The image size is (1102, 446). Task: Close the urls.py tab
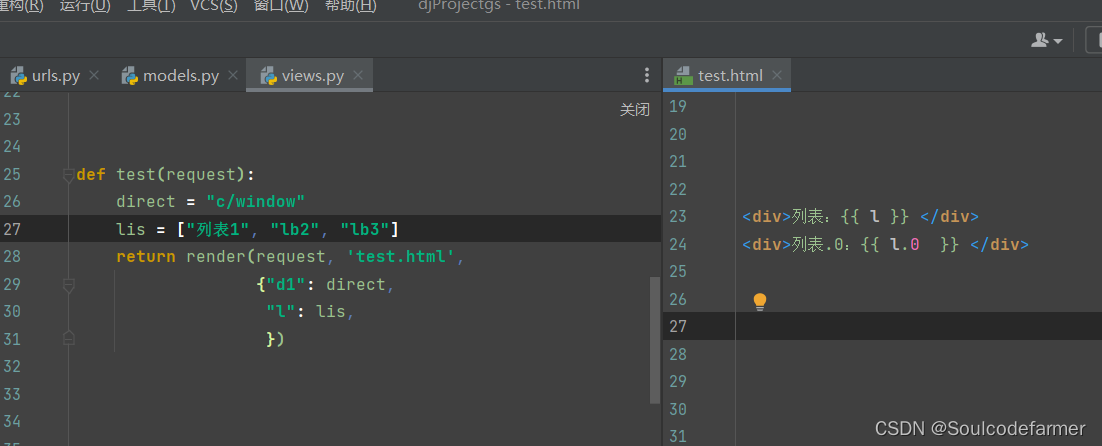tap(94, 75)
